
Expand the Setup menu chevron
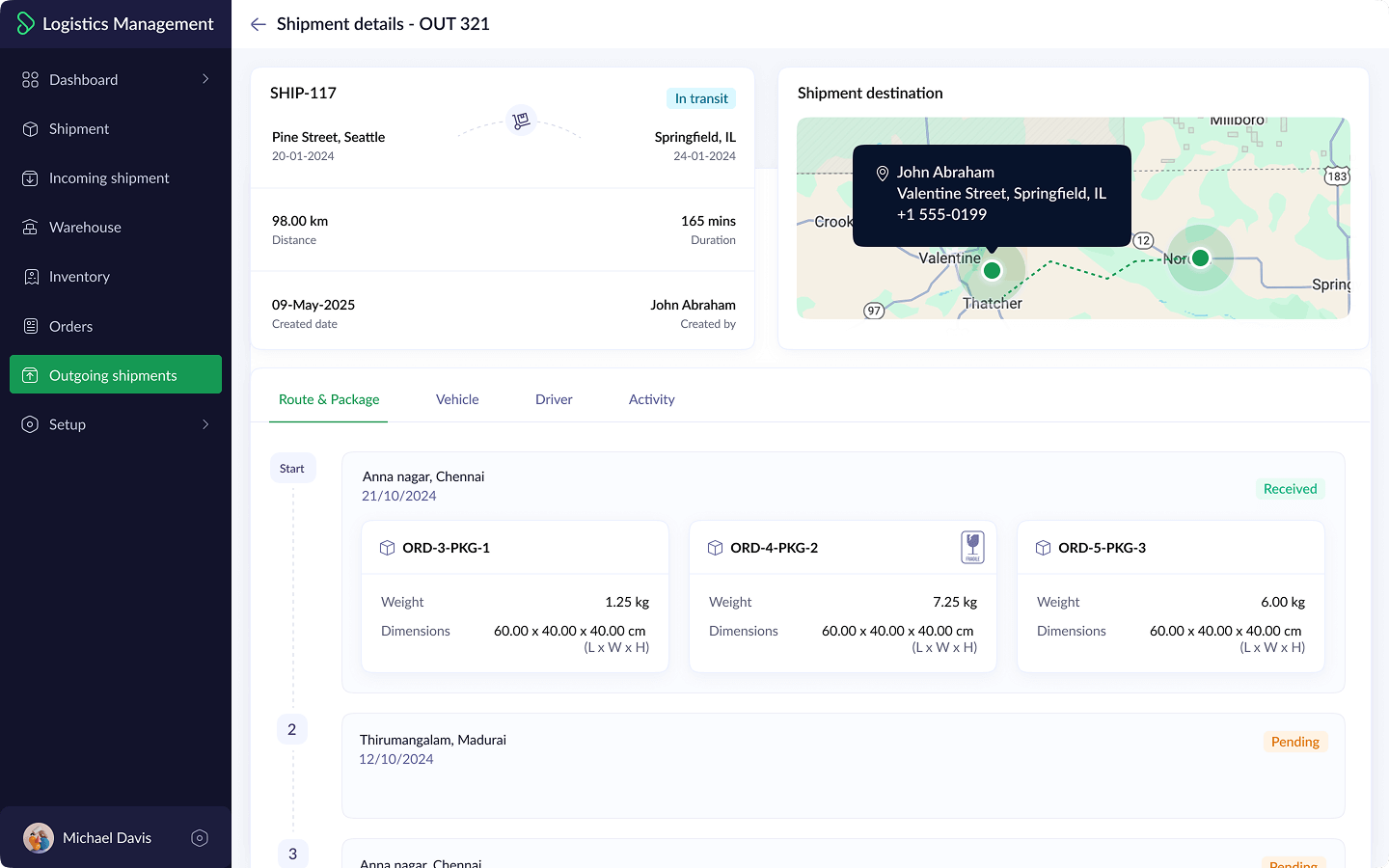pos(205,424)
